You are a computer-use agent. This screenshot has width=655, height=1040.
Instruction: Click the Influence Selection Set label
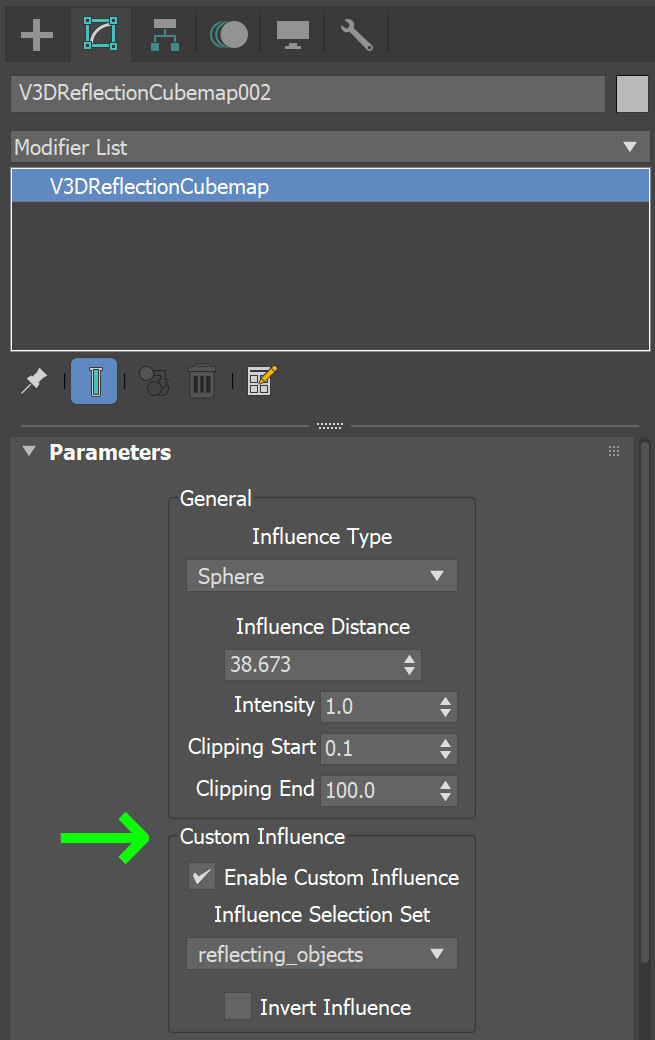click(322, 915)
